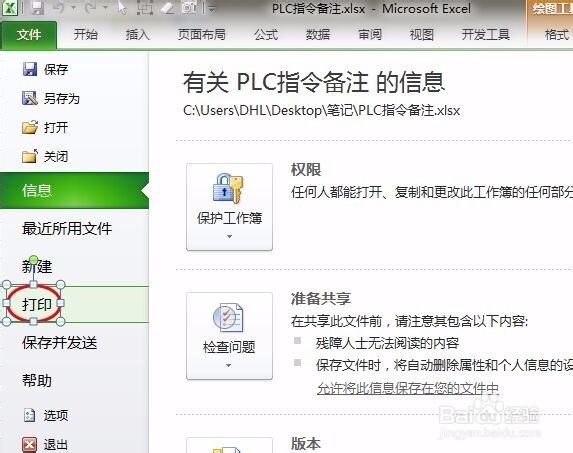The width and height of the screenshot is (573, 453).
Task: Click the Select Objects pointer icon
Action: click(x=122, y=8)
